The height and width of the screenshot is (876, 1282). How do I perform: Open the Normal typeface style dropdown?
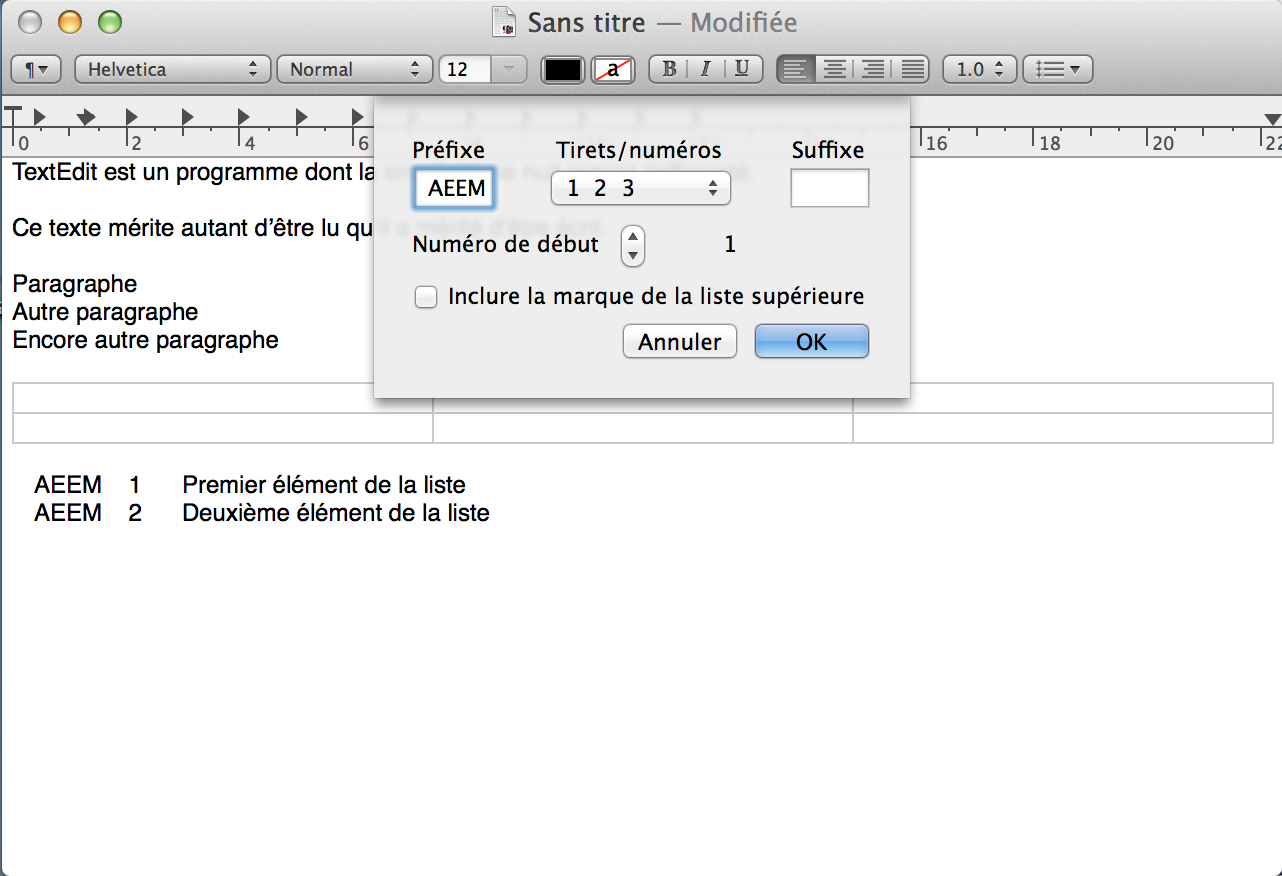(x=354, y=69)
